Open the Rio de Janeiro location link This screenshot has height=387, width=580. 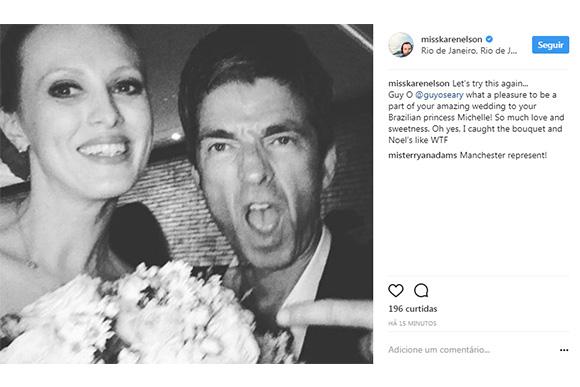coord(469,51)
